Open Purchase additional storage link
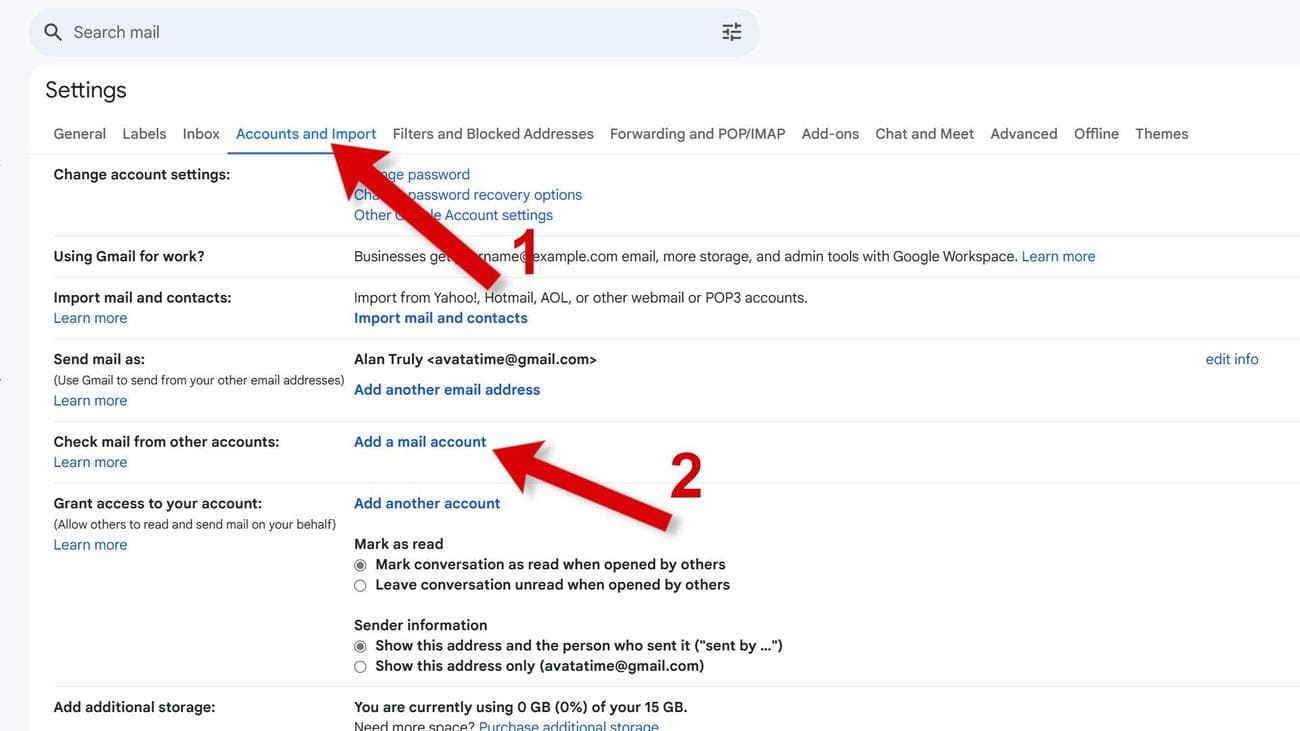This screenshot has height=731, width=1300. click(x=568, y=725)
